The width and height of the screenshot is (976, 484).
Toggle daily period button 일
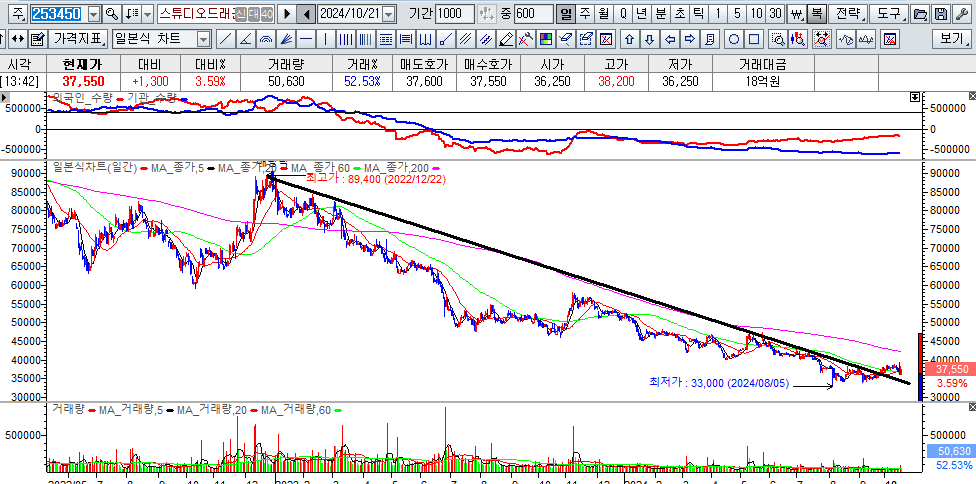tap(567, 14)
